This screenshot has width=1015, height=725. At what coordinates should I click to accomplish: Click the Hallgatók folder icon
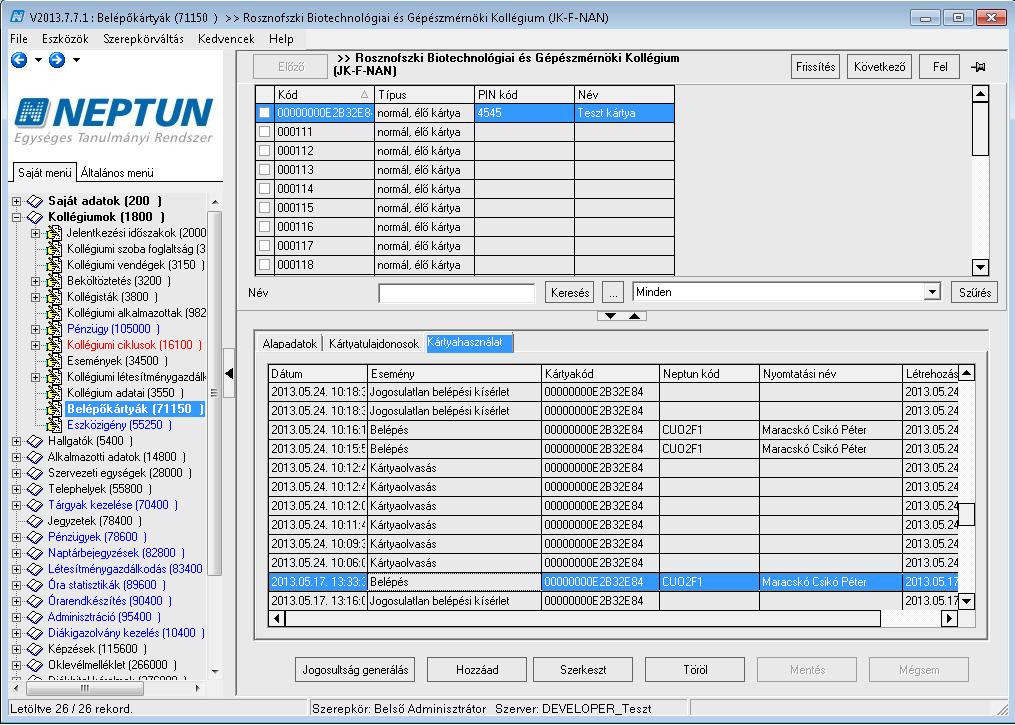34,441
